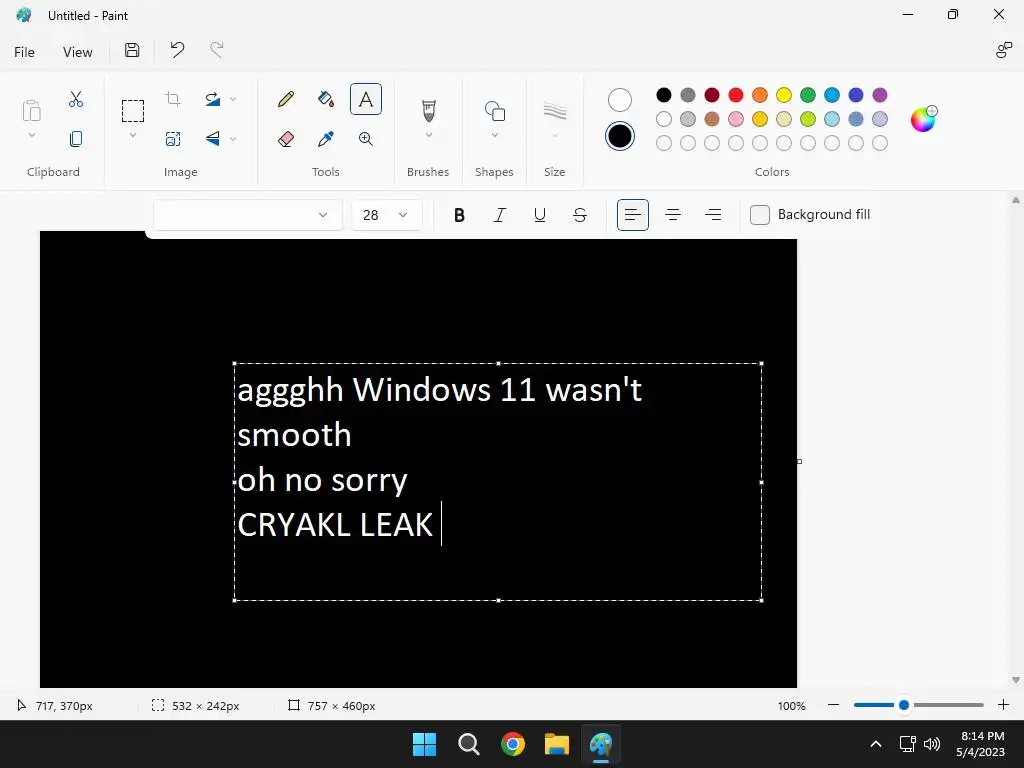The height and width of the screenshot is (768, 1024).
Task: Click the Flip icon
Action: pos(213,138)
